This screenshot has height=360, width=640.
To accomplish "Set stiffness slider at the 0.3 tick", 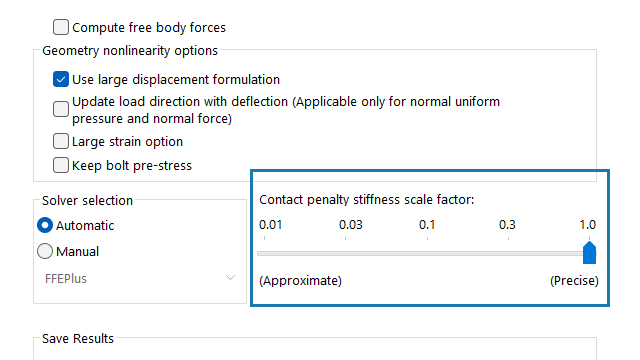I will [508, 253].
